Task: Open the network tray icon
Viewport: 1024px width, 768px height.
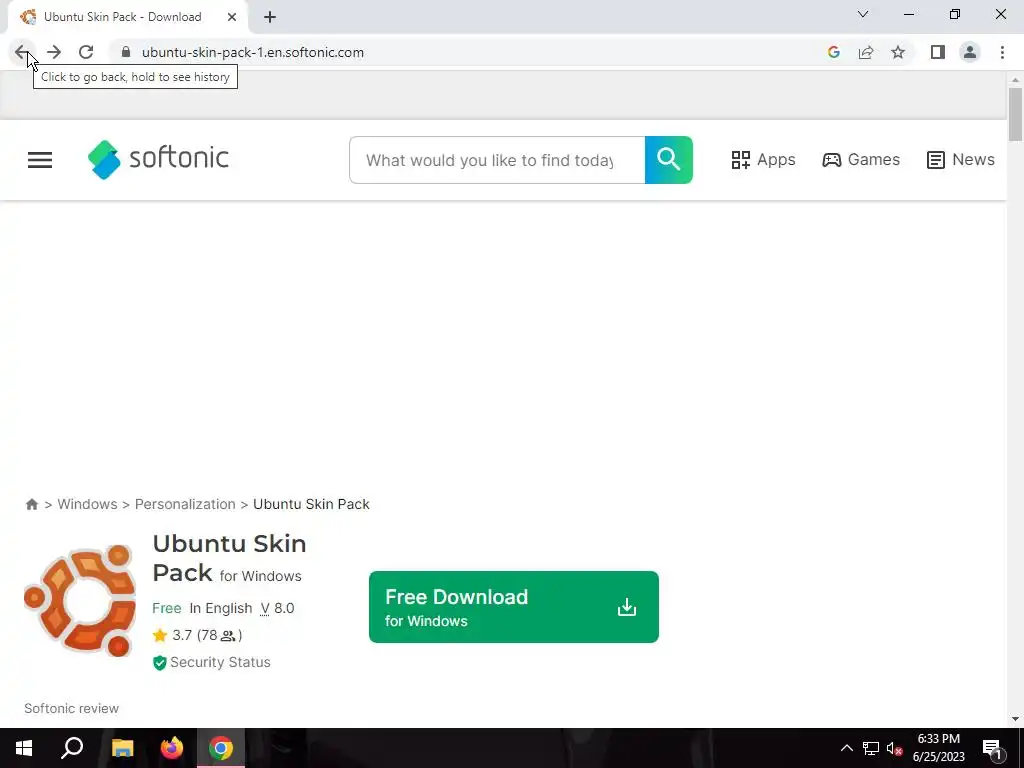Action: (x=871, y=748)
